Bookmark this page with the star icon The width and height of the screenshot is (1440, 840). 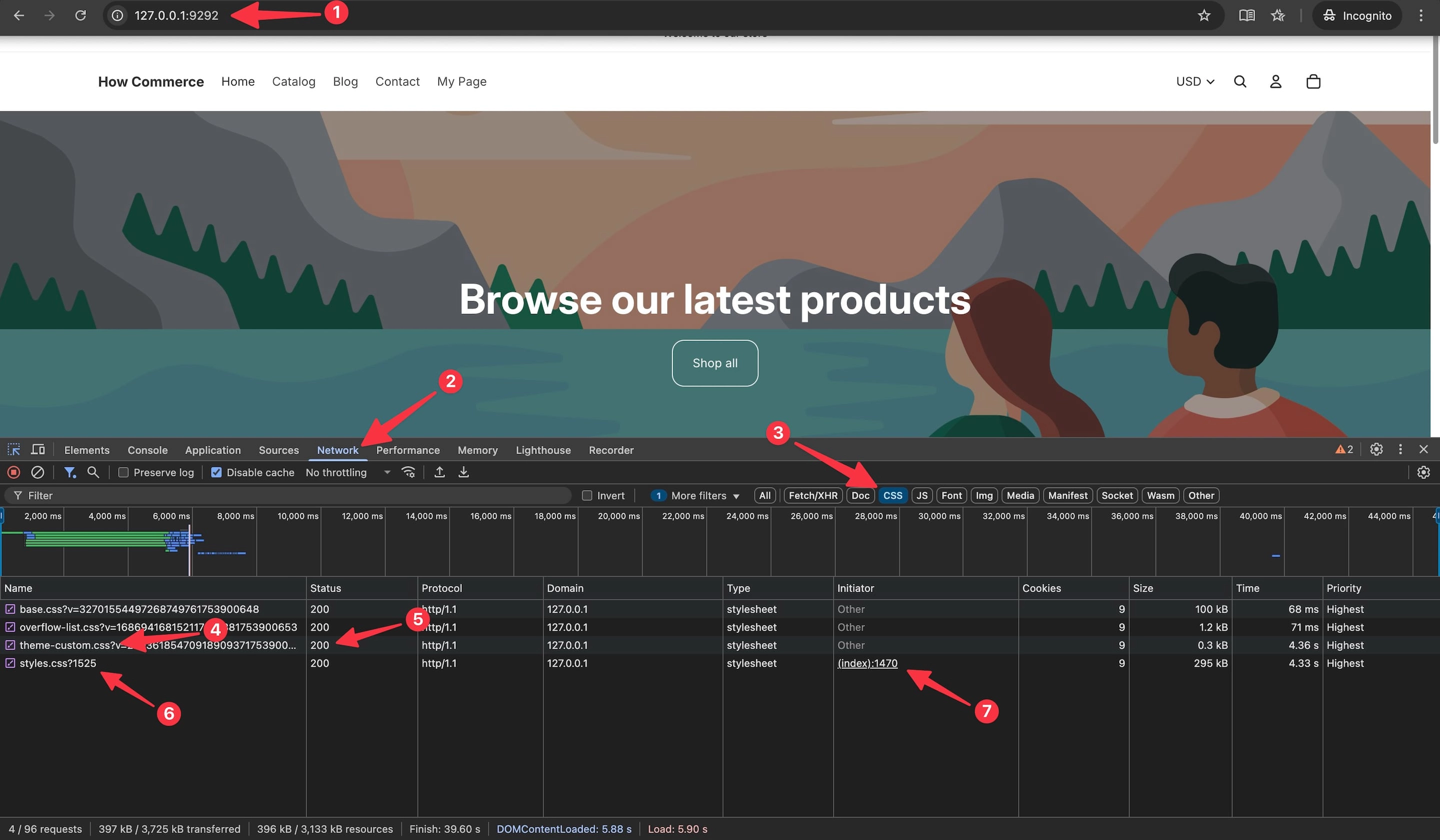(x=1204, y=15)
